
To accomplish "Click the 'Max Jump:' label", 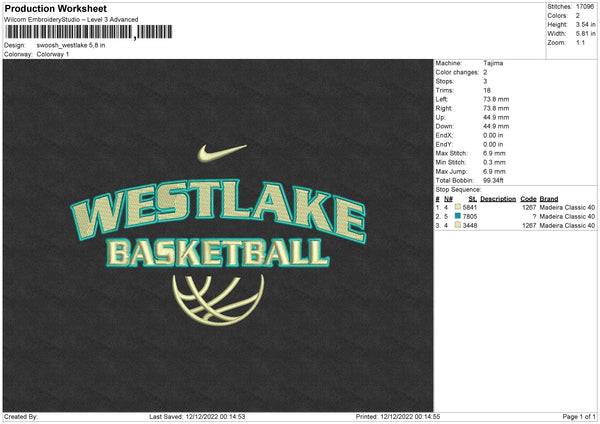I will tap(451, 171).
